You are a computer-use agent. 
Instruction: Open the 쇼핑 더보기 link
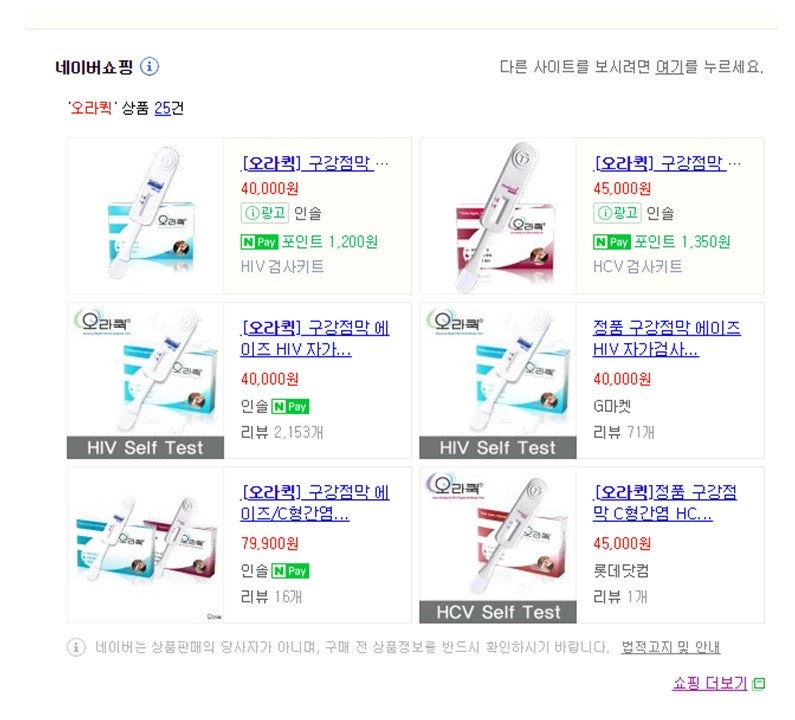coord(710,683)
